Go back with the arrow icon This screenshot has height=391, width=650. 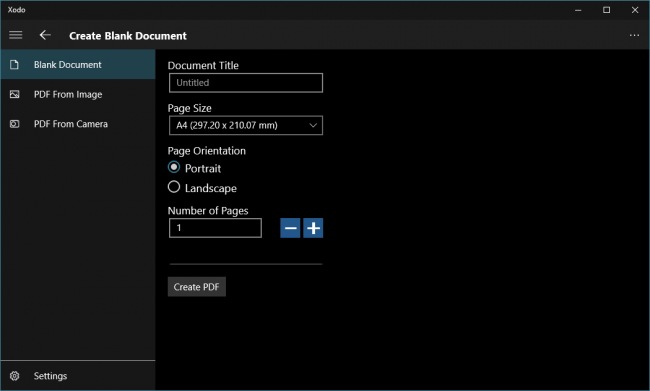click(x=45, y=35)
